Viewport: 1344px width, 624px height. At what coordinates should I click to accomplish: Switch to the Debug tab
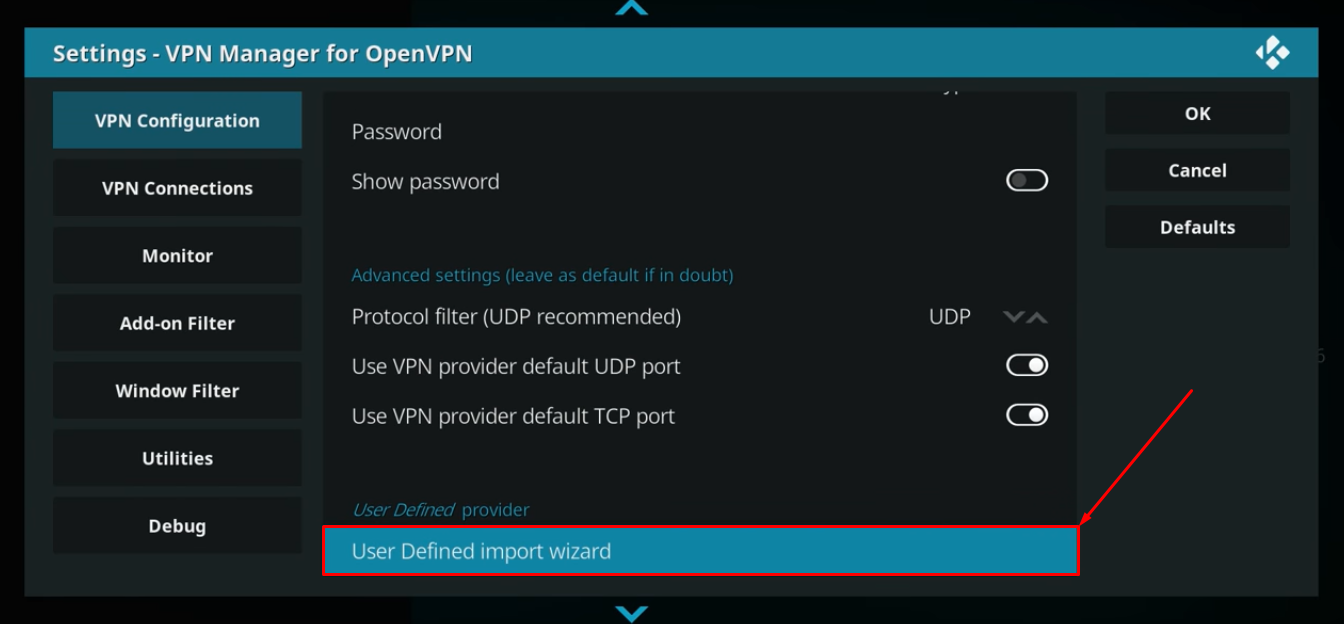(x=177, y=526)
